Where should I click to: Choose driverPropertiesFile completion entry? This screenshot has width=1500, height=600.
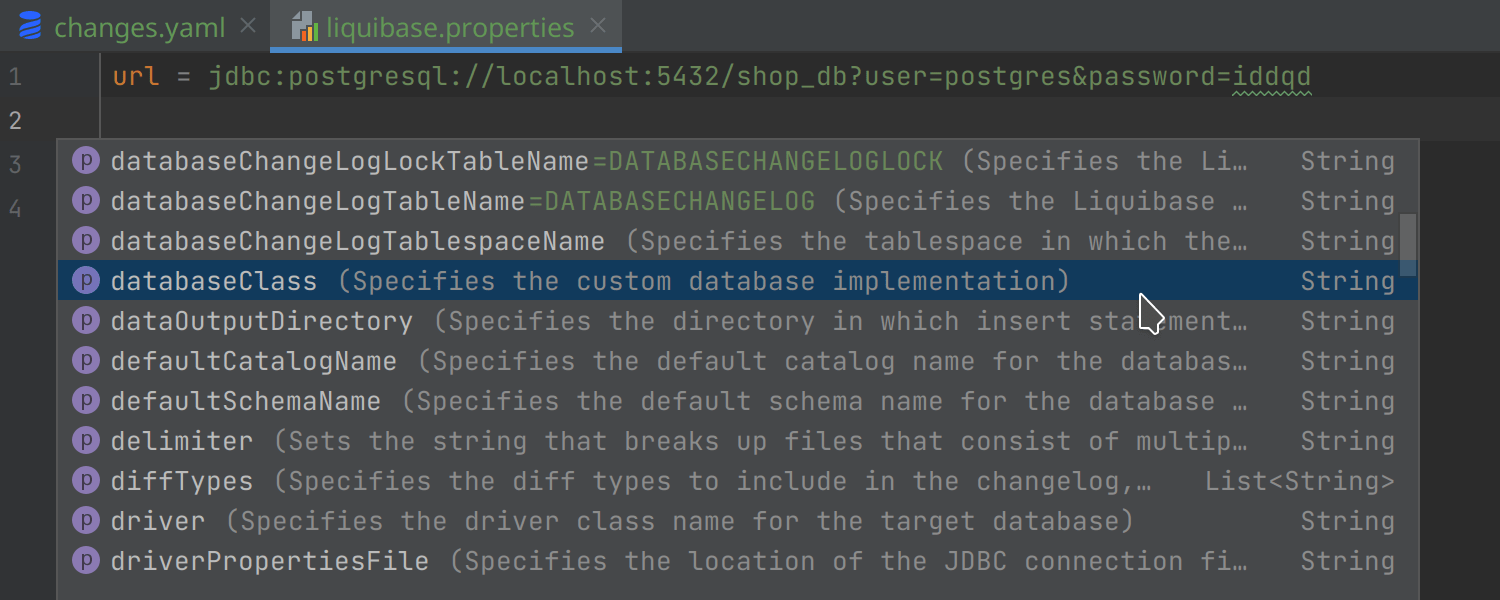[270, 561]
